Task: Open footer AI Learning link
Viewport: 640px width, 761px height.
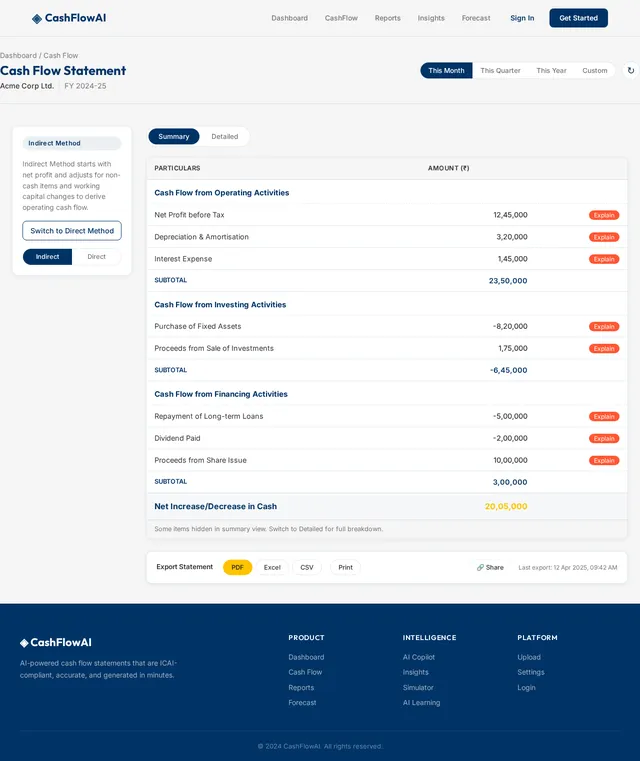Action: [x=422, y=703]
